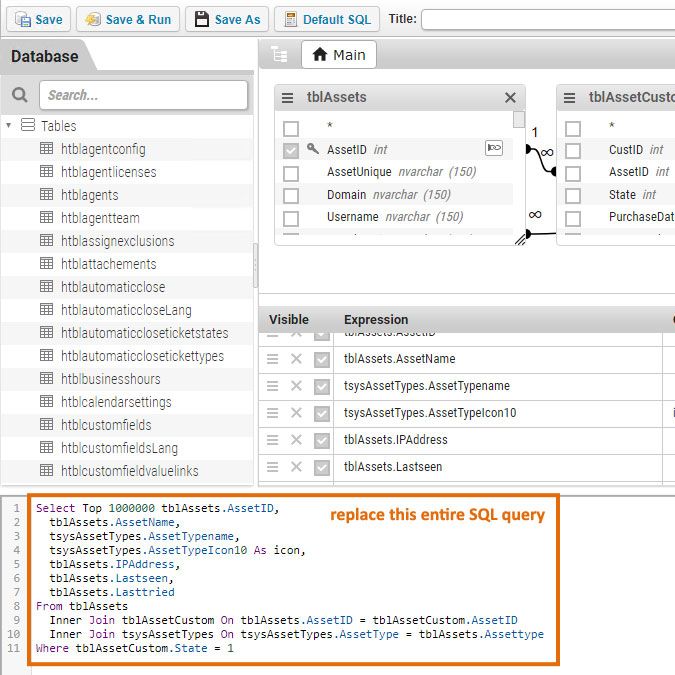
Task: Toggle the AssetUnique field checkbox
Action: tap(291, 172)
